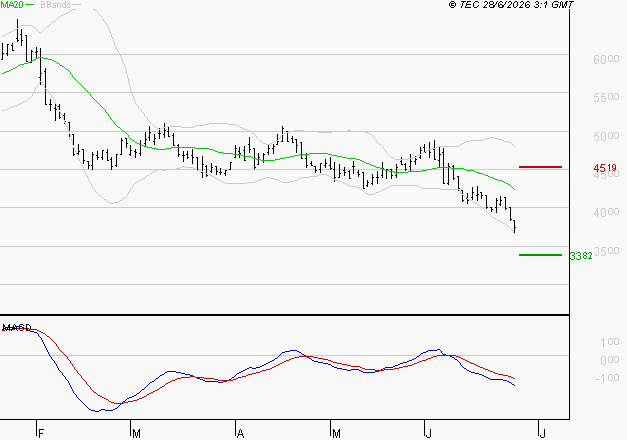Image resolution: width=627 pixels, height=440 pixels.
Task: Click the MACD 100 scale label
Action: pyautogui.click(x=610, y=342)
